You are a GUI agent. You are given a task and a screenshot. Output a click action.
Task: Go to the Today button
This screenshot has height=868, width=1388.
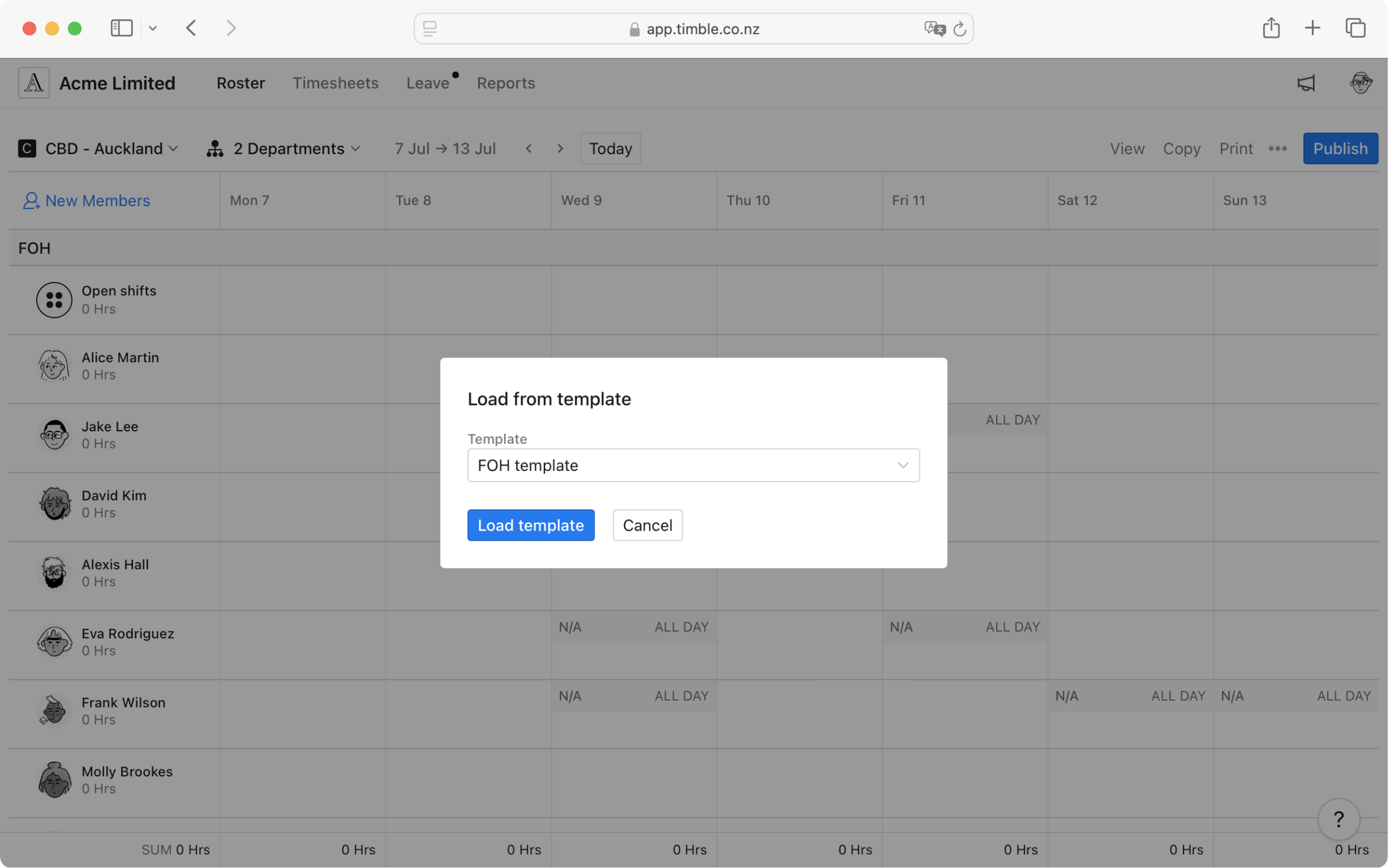pyautogui.click(x=610, y=148)
